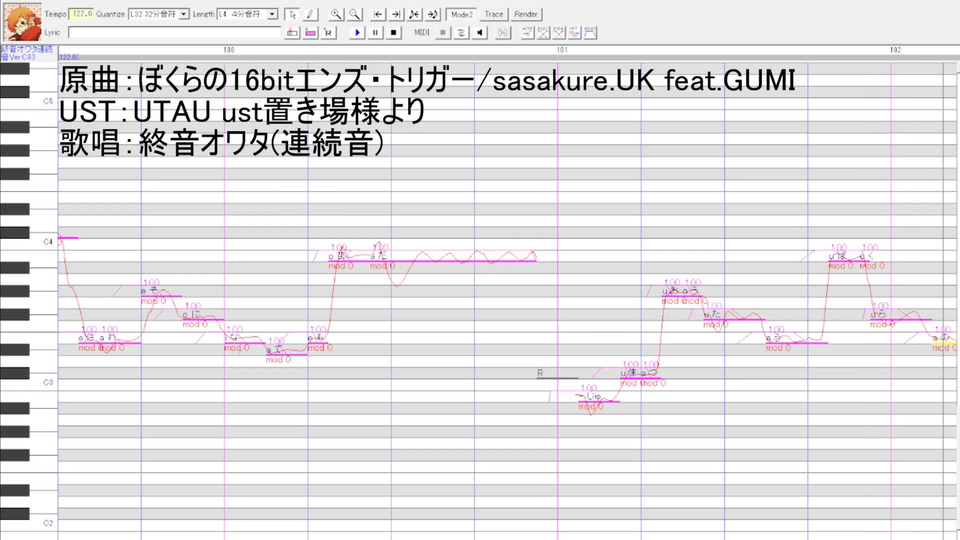Click the vibrato wave icon
960x540 pixels.
point(574,32)
